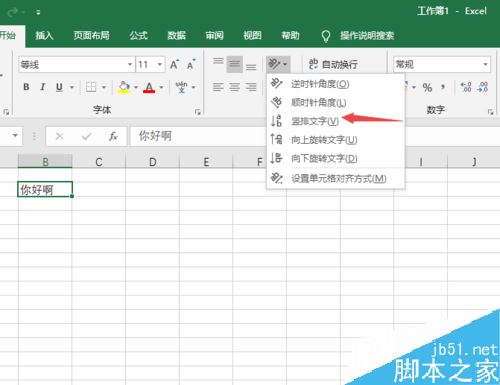Screen dimensions: 500x385
Task: Increase decimal places icon
Action: tap(466, 87)
